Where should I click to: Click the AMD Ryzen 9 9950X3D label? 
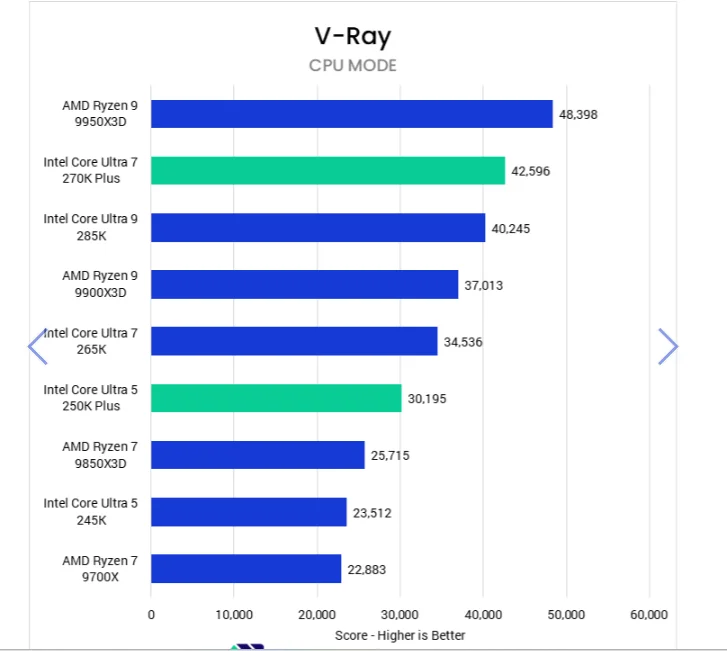click(x=100, y=114)
